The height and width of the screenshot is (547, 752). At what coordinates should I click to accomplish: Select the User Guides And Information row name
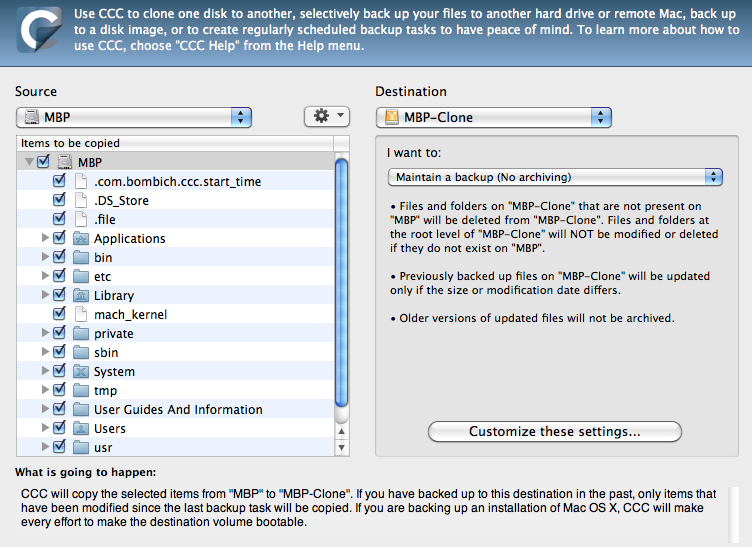pyautogui.click(x=178, y=409)
